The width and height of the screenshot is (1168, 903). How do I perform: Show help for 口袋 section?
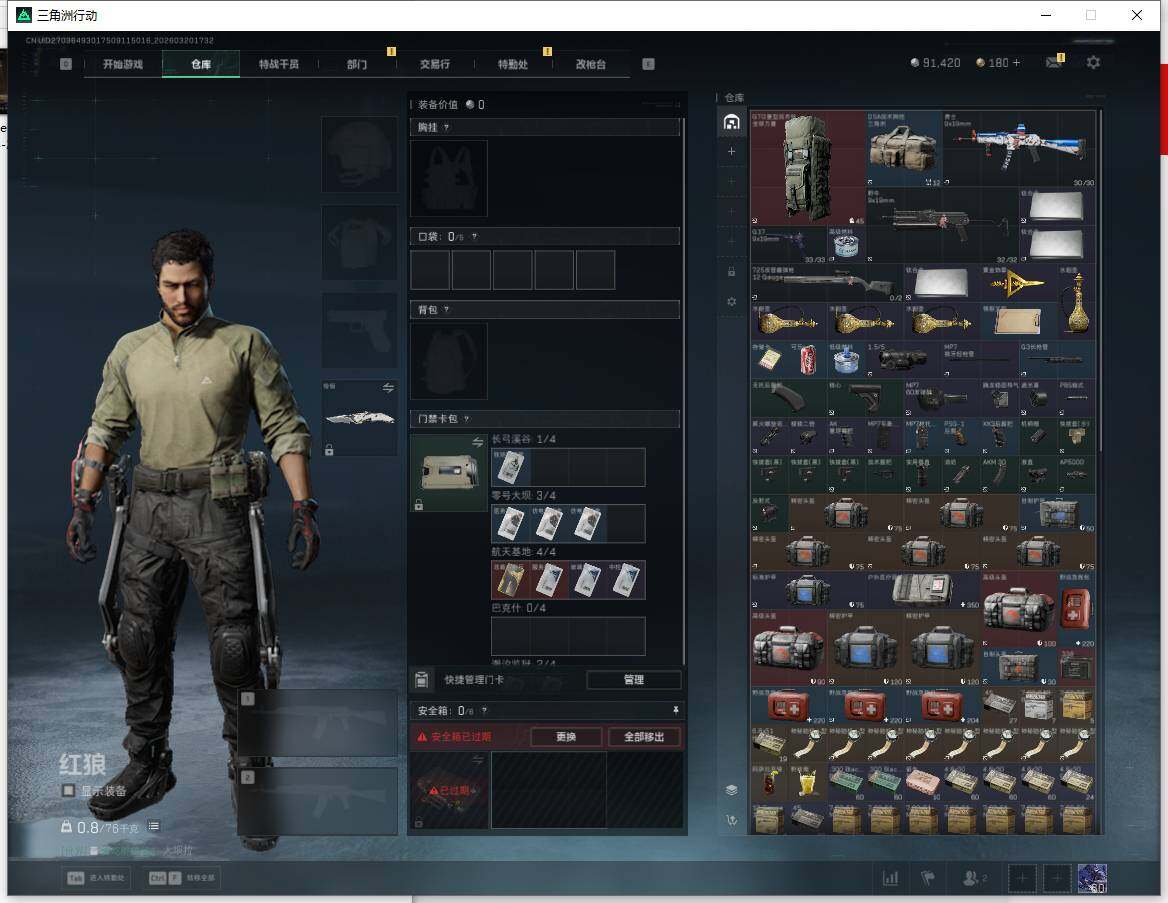pos(474,237)
